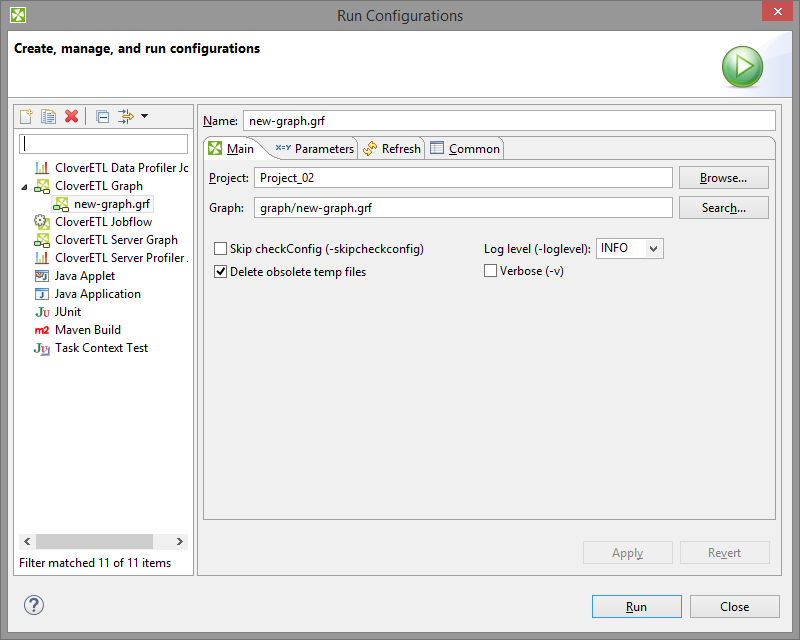Click the New launch configuration icon
This screenshot has height=640, width=800.
27,116
